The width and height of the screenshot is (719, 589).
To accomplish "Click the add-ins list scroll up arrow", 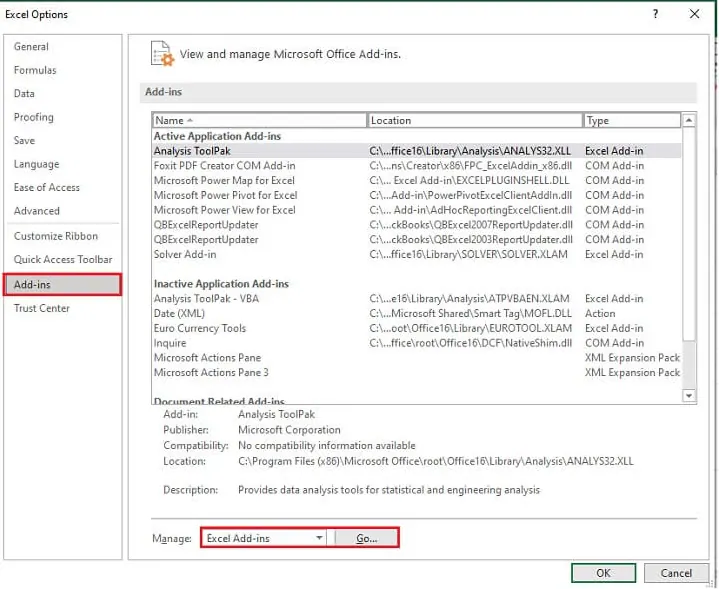I will click(689, 120).
